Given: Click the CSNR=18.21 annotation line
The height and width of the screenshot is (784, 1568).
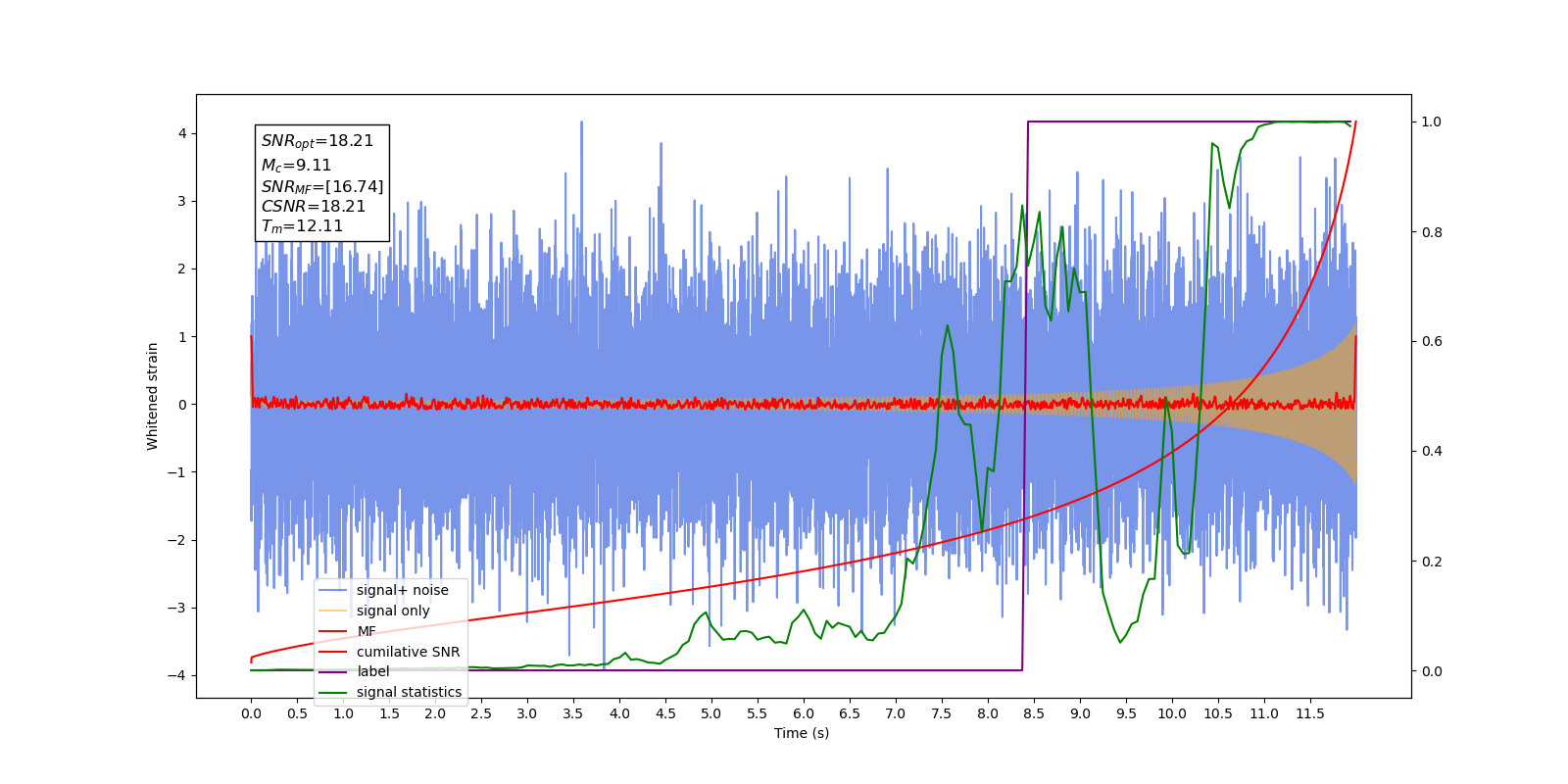Looking at the screenshot, I should pos(314,206).
